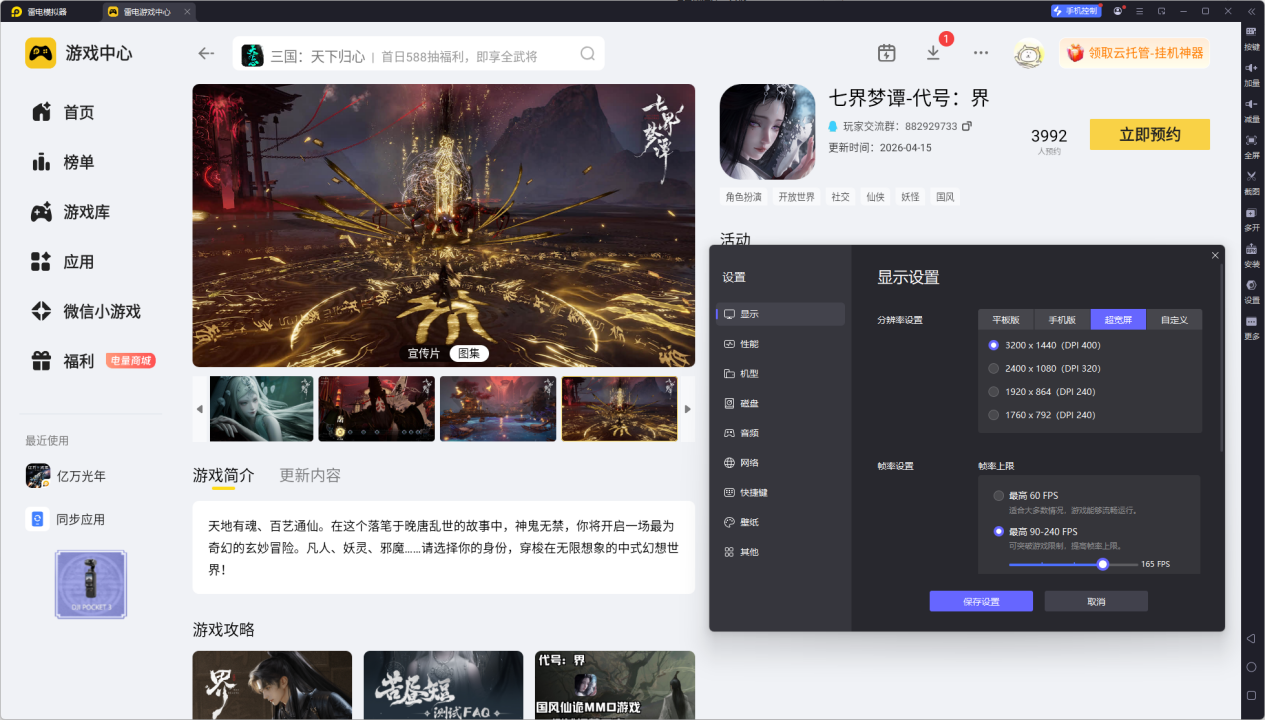Click the gallery previous arrow
This screenshot has width=1265, height=720.
tap(199, 409)
